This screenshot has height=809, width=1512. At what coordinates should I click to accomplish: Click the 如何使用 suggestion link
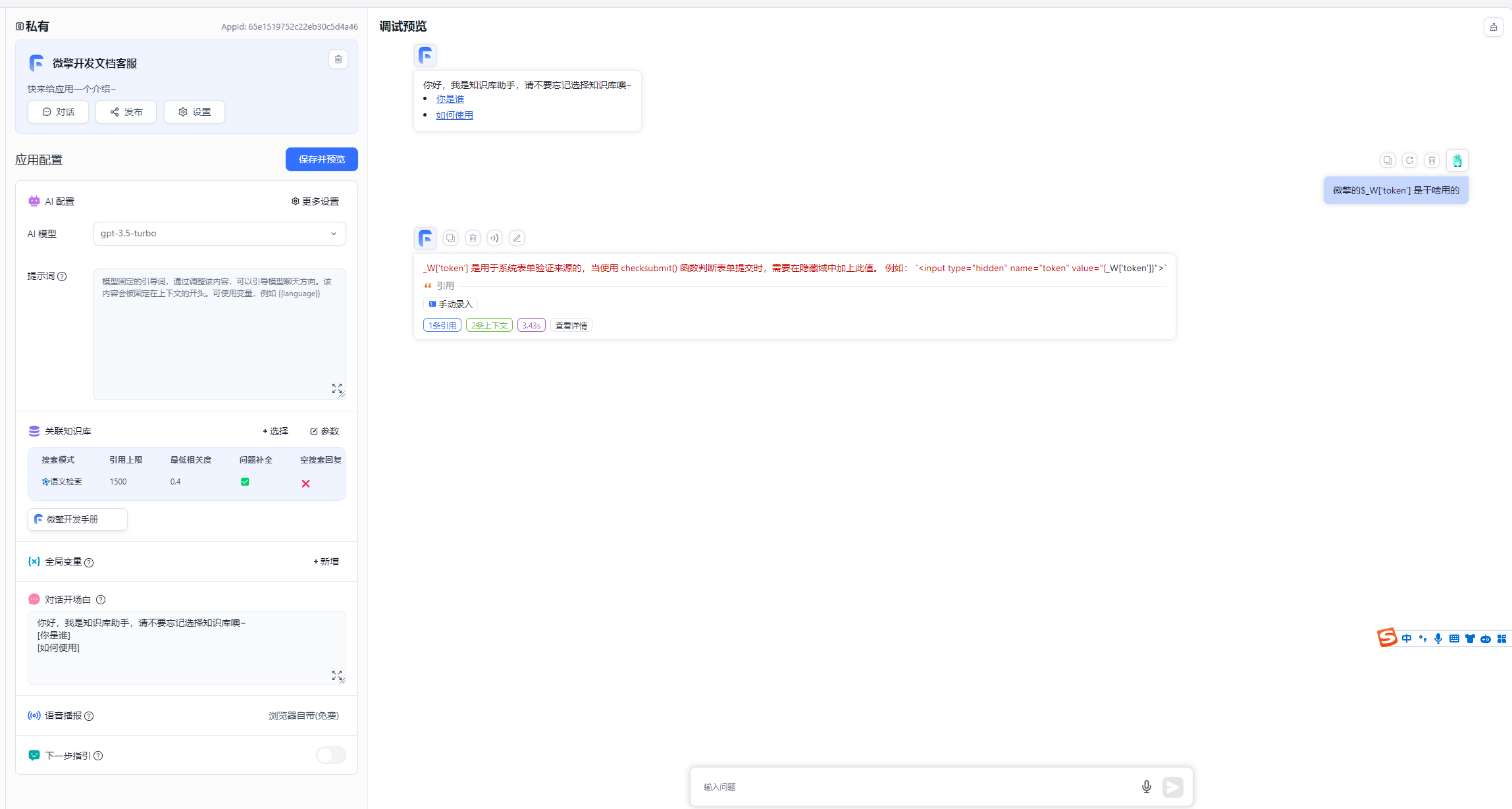click(455, 115)
